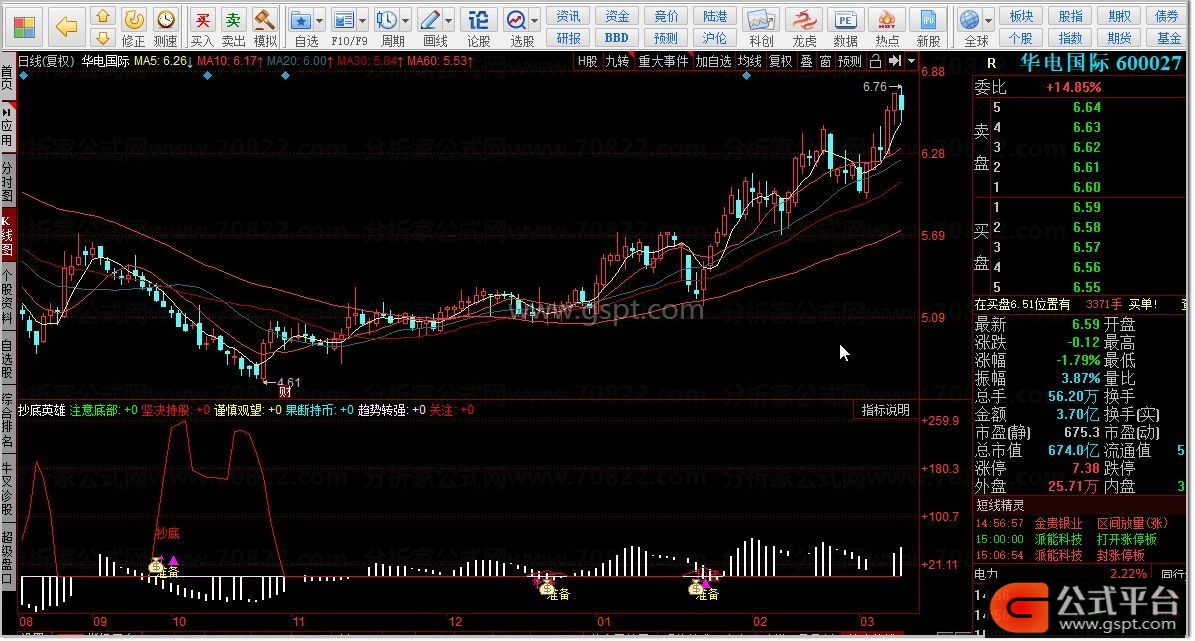This screenshot has width=1195, height=641.
Task: Open the 日线(复权) period selector
Action: 46,61
